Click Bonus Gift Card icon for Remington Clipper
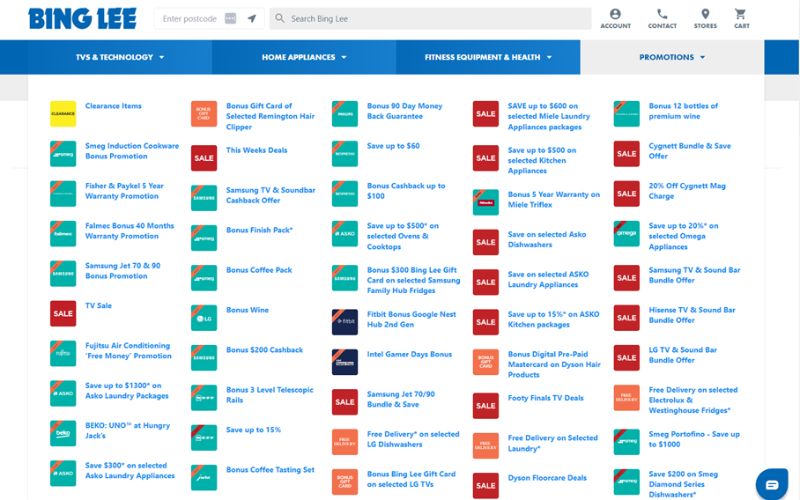The height and width of the screenshot is (500, 800). pos(204,113)
